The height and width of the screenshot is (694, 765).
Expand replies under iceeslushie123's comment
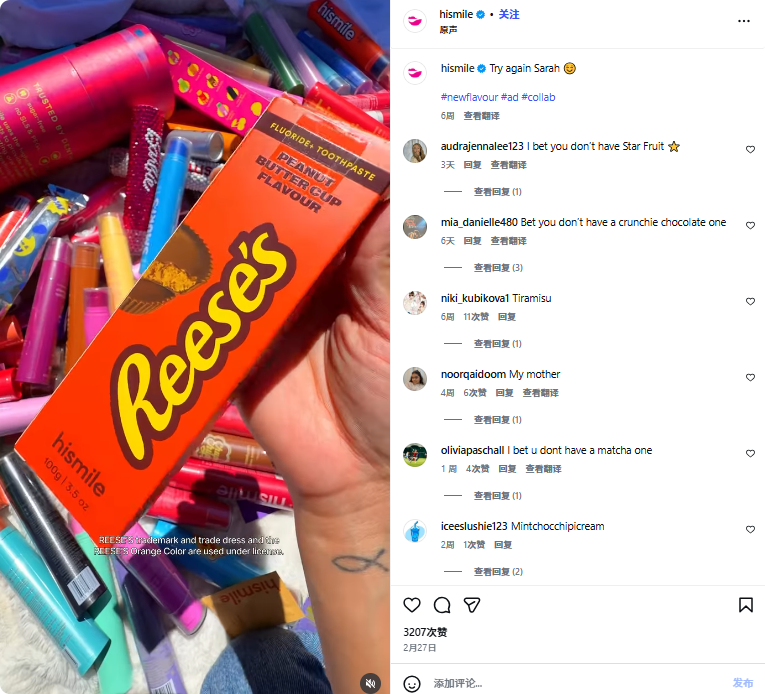pyautogui.click(x=497, y=572)
